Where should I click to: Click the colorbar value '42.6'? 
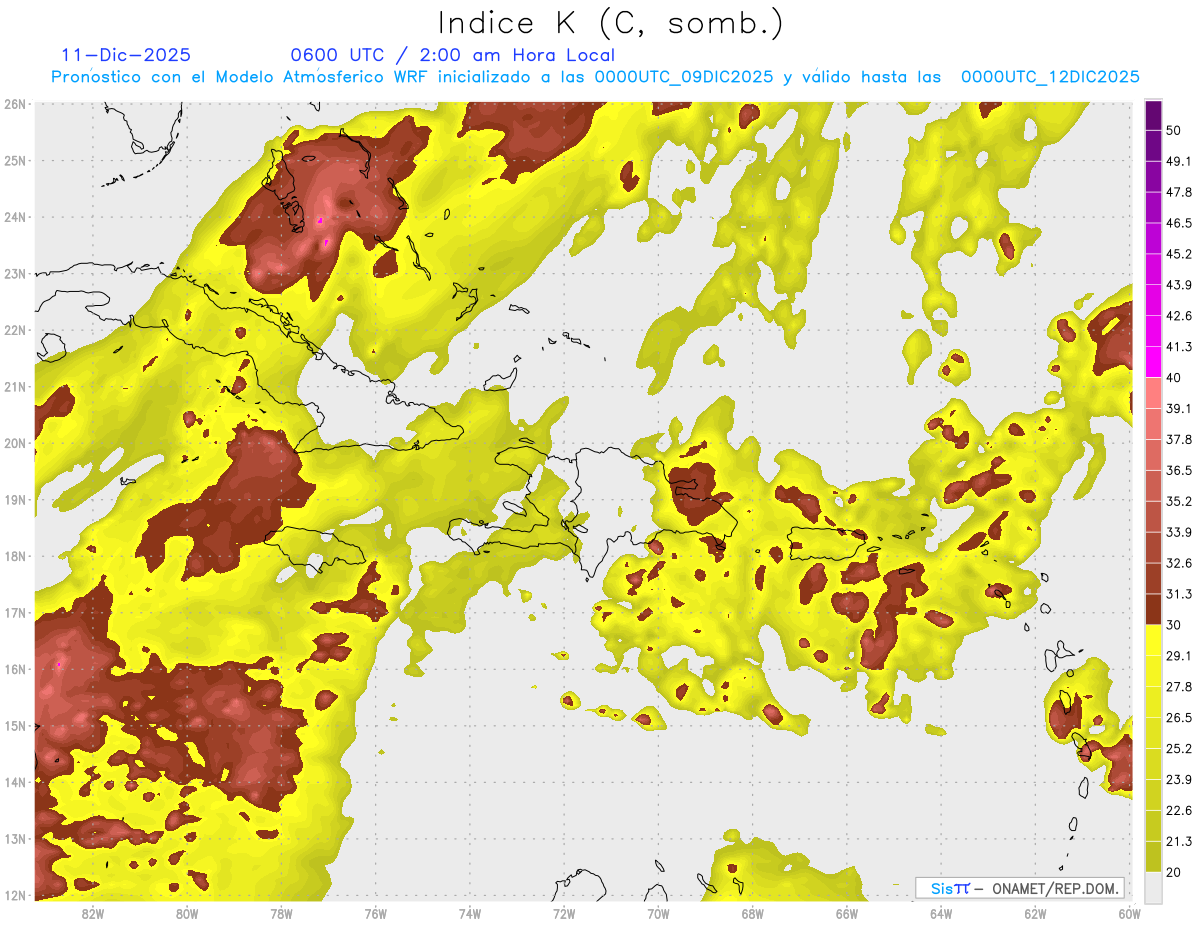[1179, 316]
